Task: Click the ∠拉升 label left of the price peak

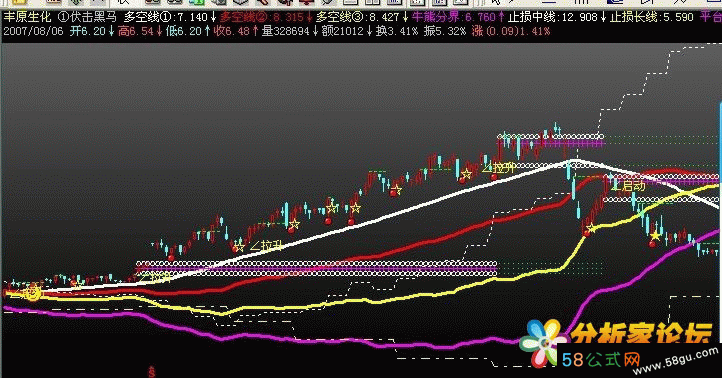Action: tap(499, 167)
